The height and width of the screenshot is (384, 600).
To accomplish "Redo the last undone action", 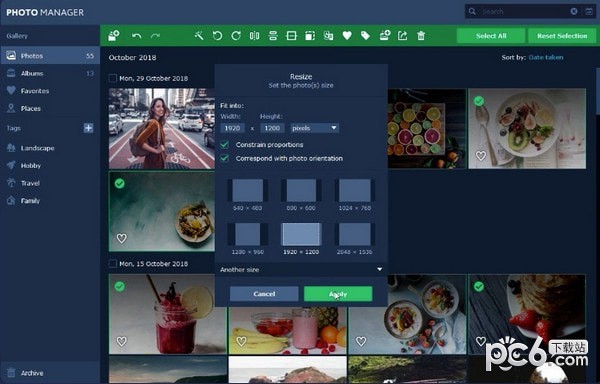I will tap(155, 36).
